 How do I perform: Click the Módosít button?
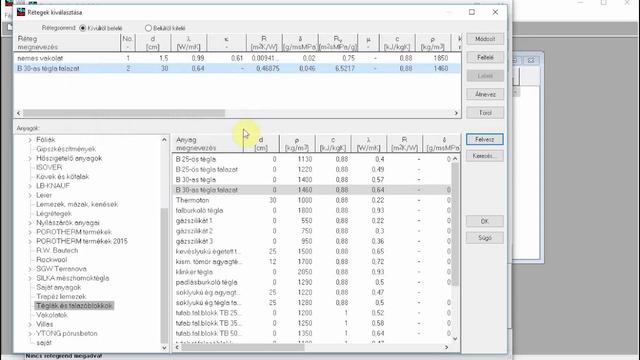[485, 39]
